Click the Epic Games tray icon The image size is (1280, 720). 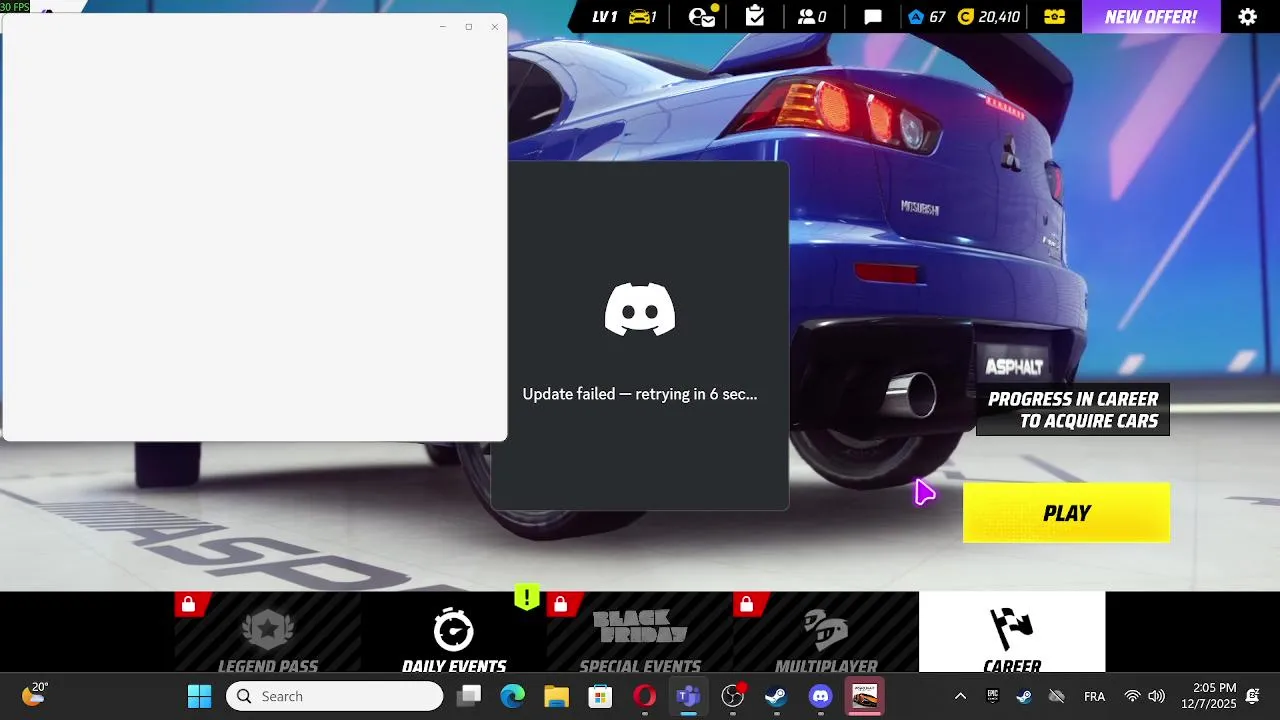(x=993, y=696)
